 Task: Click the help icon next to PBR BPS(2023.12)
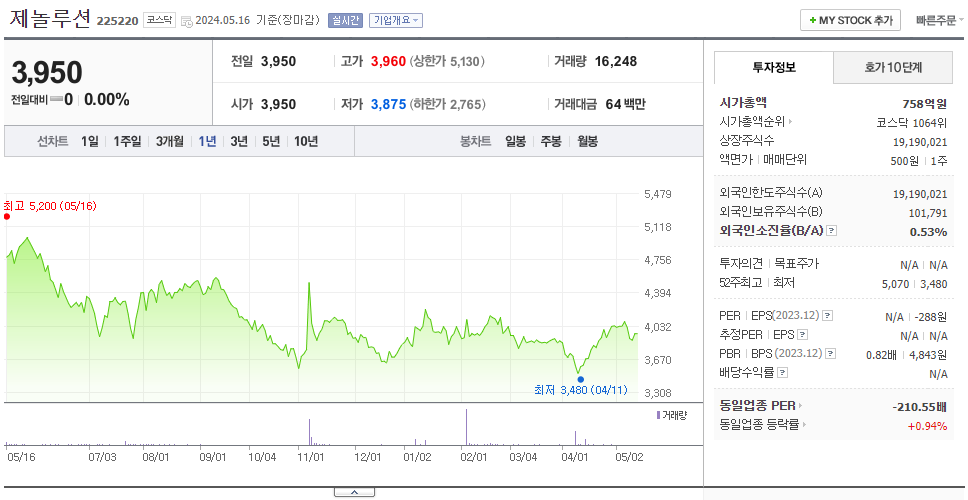point(831,354)
